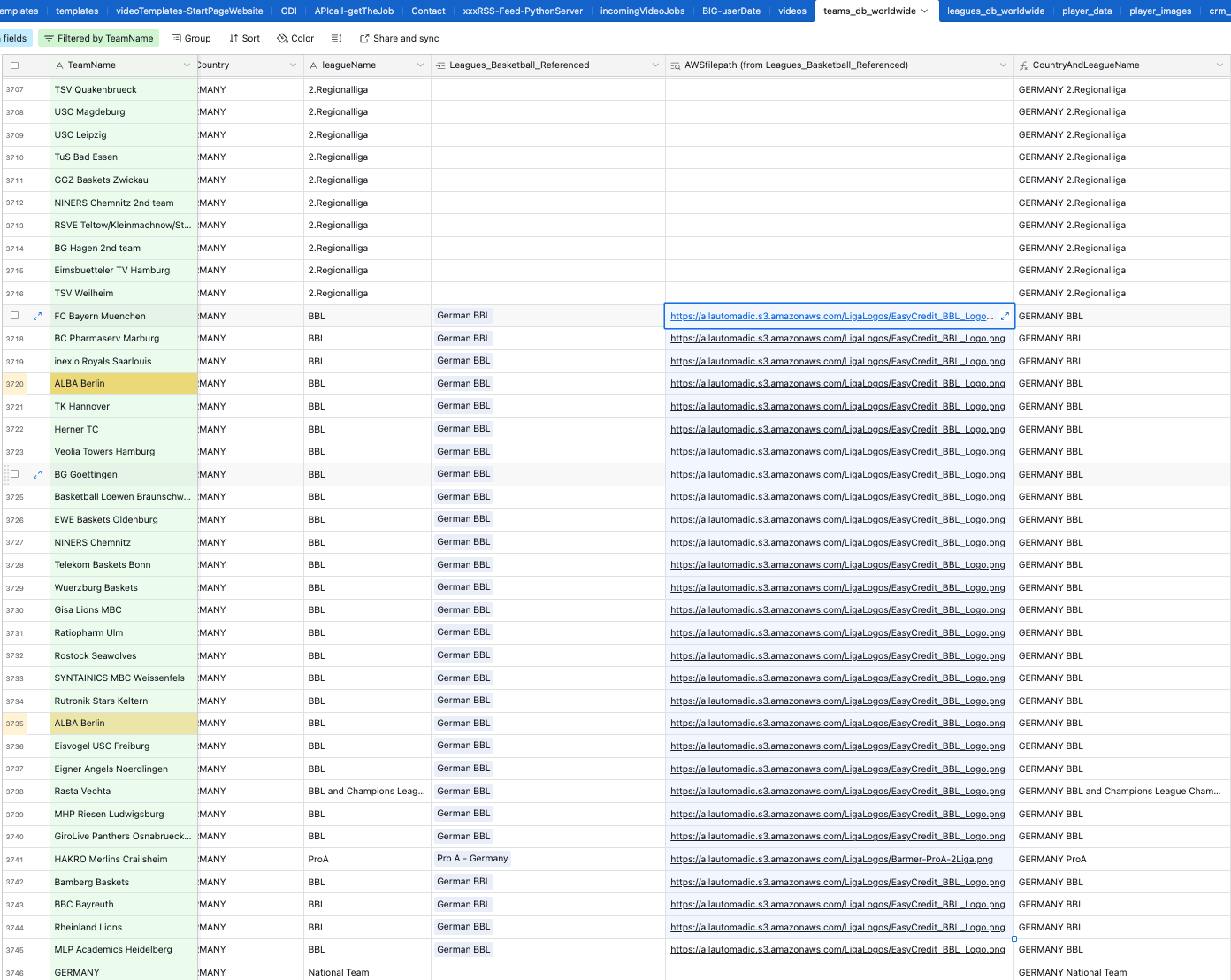Expand the selected AWSfilepath cell
Image resolution: width=1231 pixels, height=980 pixels.
(x=1005, y=316)
